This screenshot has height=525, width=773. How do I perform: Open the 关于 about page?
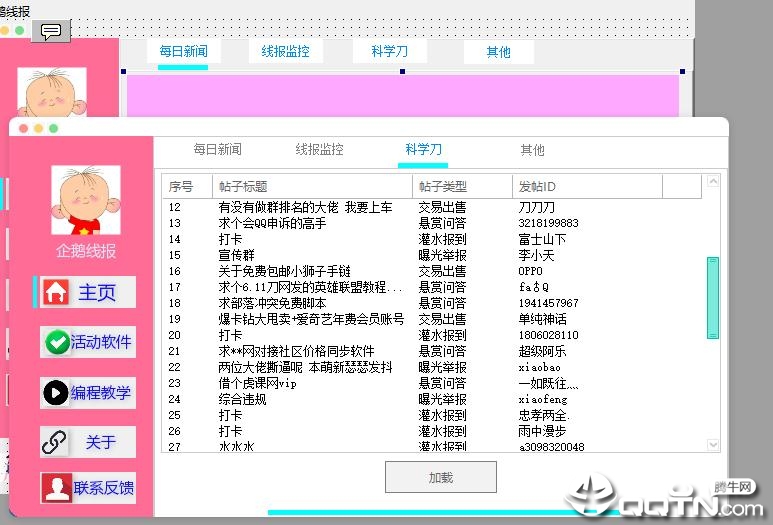pos(88,442)
